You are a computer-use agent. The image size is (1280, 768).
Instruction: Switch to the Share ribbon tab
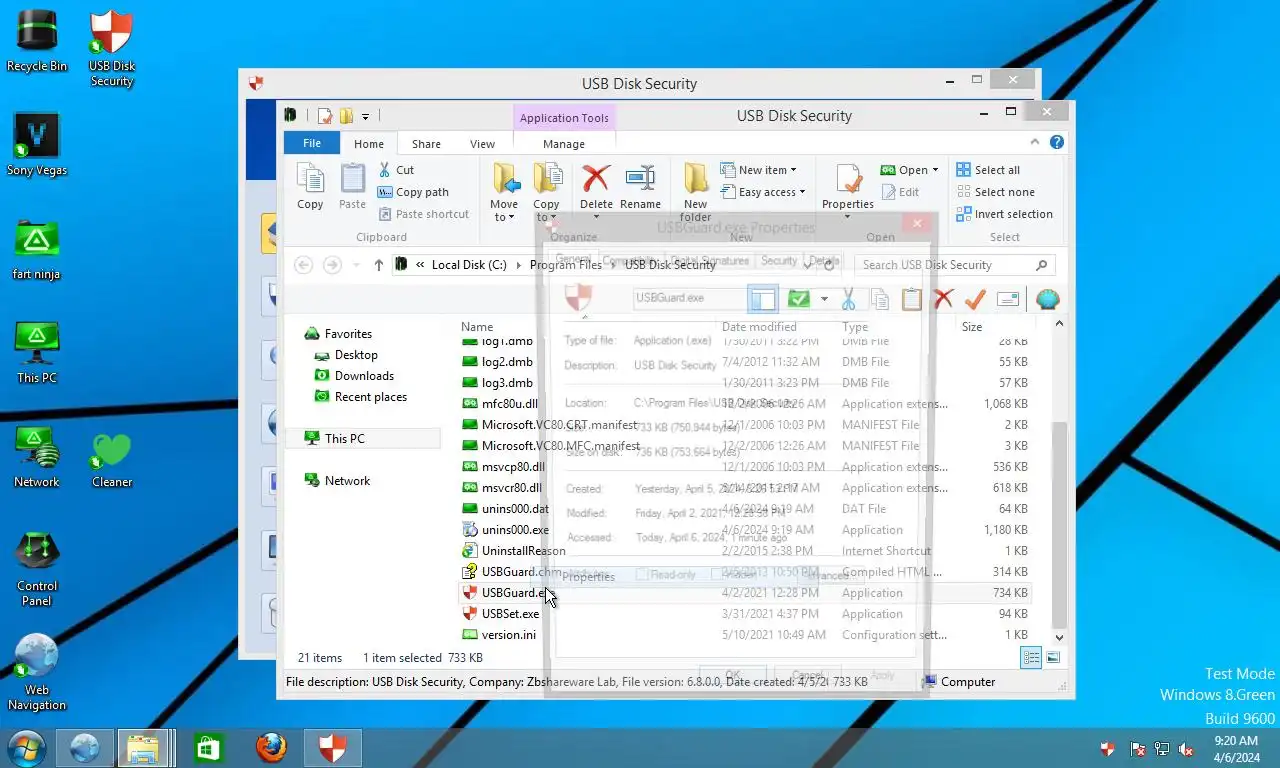(426, 144)
